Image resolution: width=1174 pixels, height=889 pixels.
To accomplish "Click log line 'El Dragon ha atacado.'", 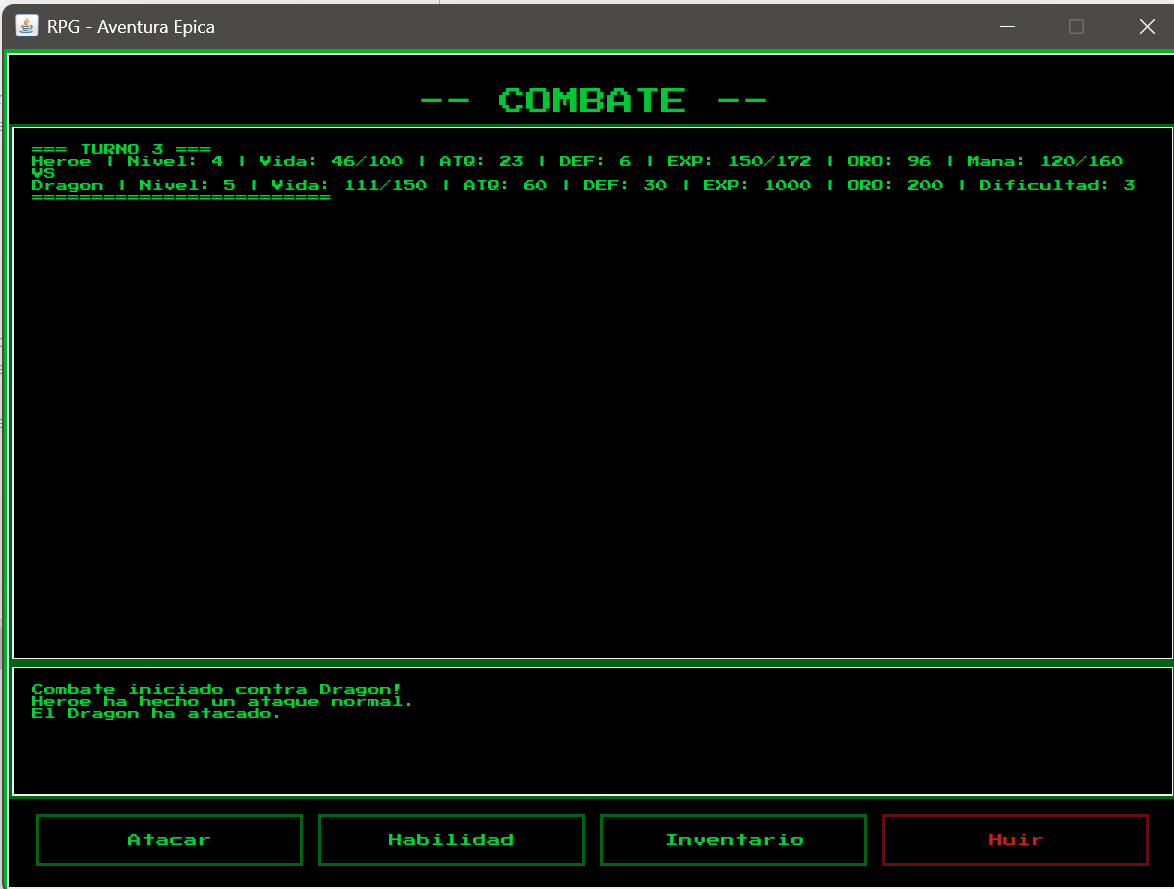I will (156, 713).
